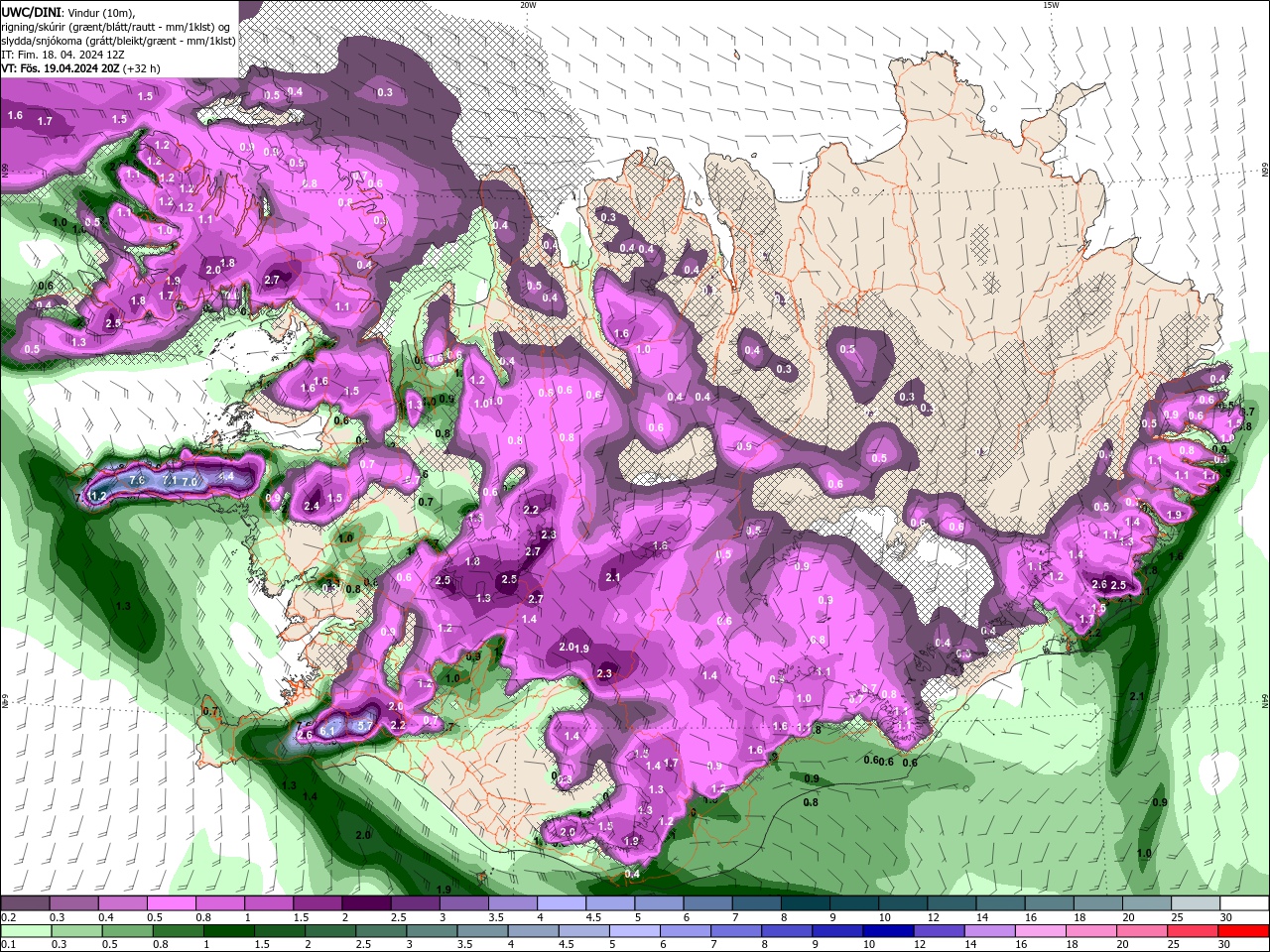This screenshot has width=1270, height=952.
Task: Click the snow legend swatch between 1.5 and 2
Action: [x=317, y=903]
